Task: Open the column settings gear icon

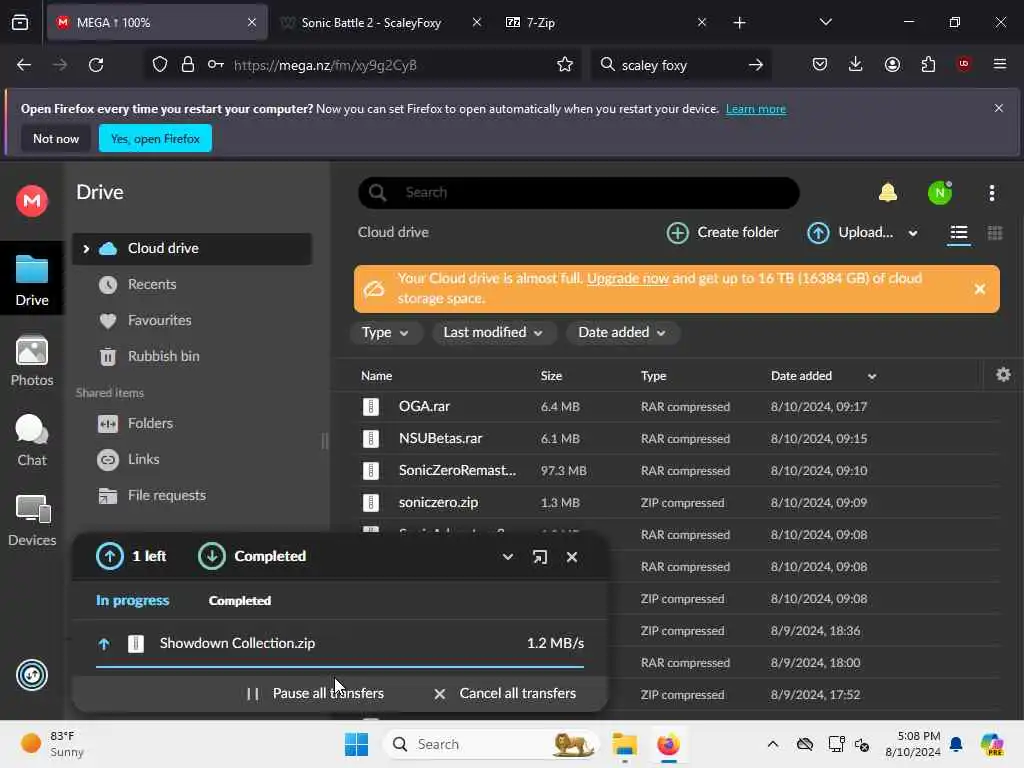Action: pyautogui.click(x=1003, y=375)
